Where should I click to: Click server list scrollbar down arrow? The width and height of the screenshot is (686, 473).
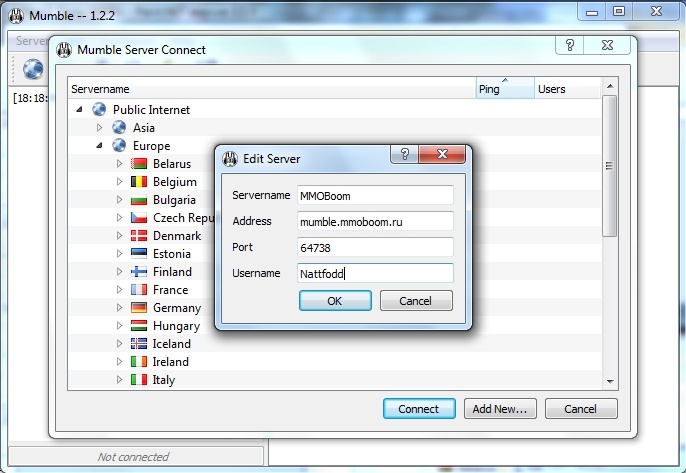(610, 382)
